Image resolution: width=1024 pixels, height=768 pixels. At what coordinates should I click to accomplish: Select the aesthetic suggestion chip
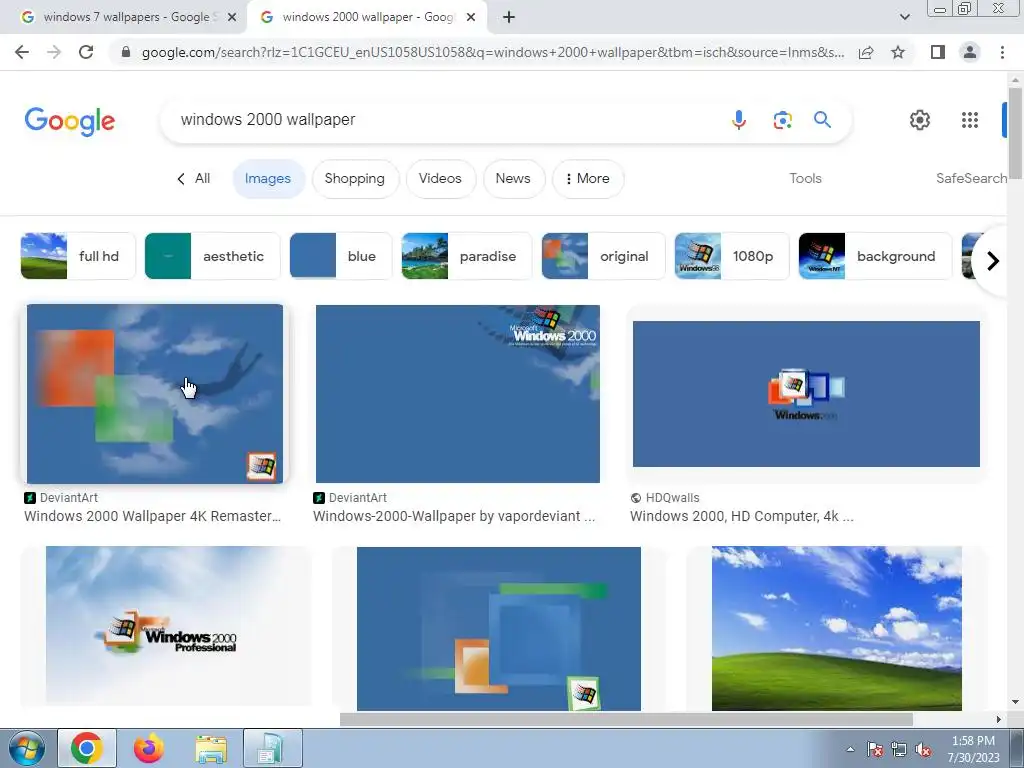click(x=212, y=256)
